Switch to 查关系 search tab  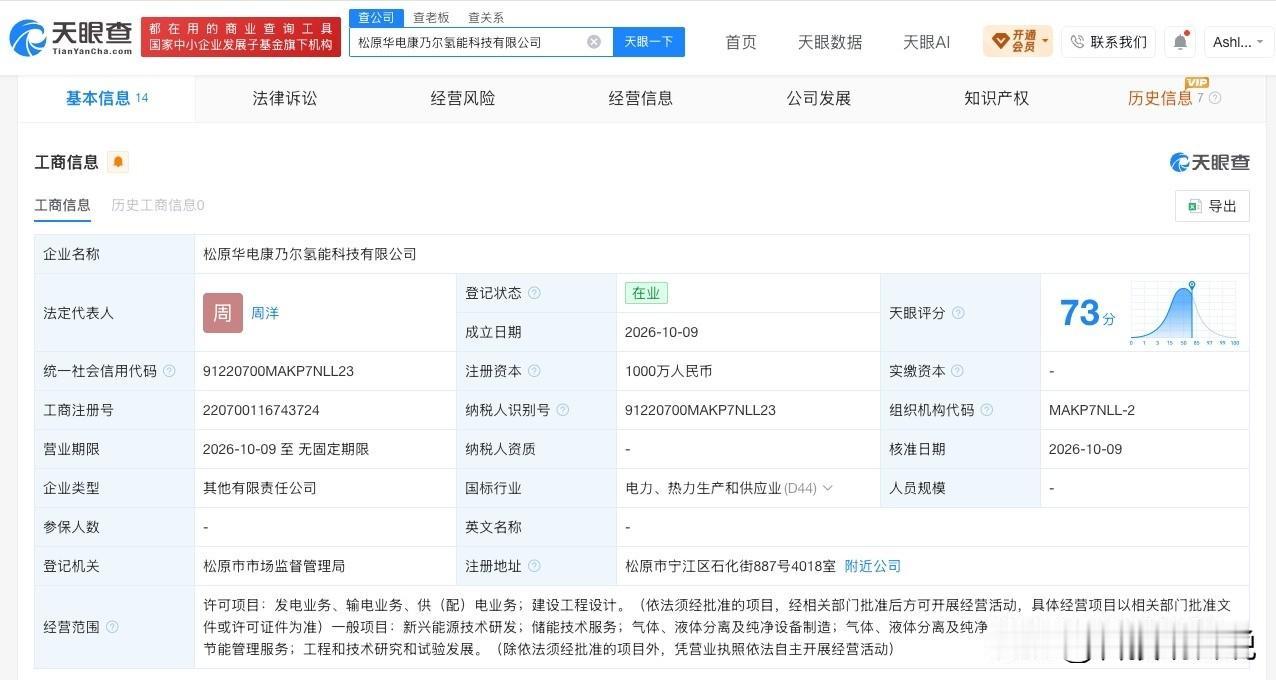tap(486, 17)
